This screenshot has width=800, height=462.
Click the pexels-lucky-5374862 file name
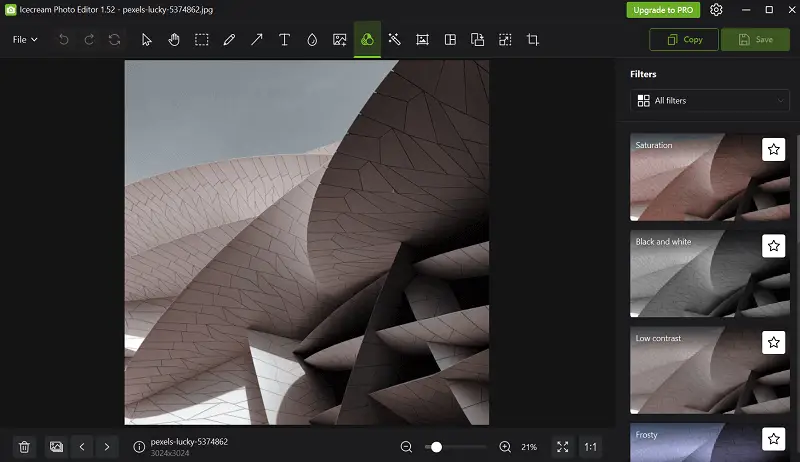coord(189,442)
